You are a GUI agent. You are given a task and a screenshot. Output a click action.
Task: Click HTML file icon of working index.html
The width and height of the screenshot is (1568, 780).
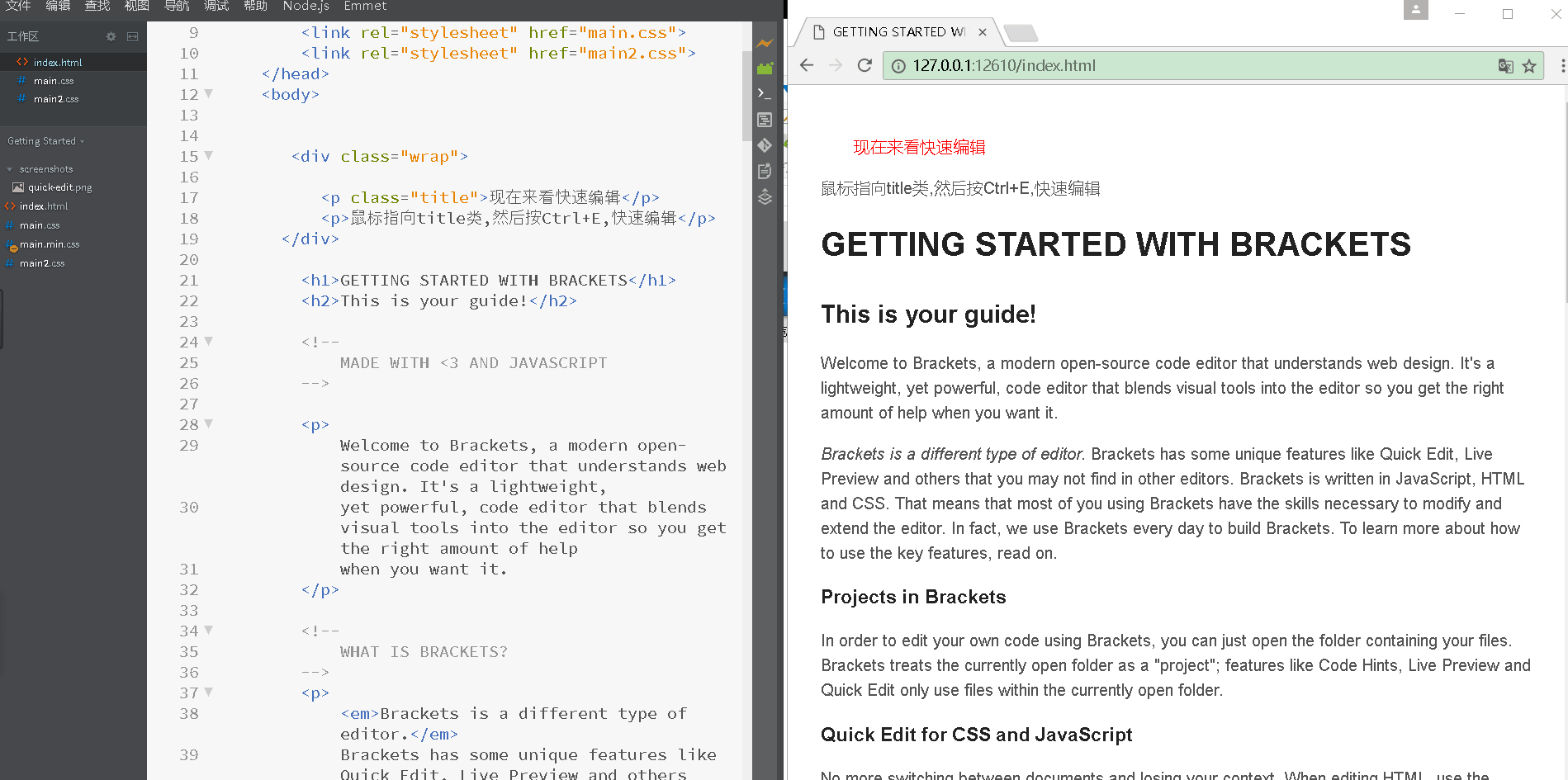pos(22,62)
